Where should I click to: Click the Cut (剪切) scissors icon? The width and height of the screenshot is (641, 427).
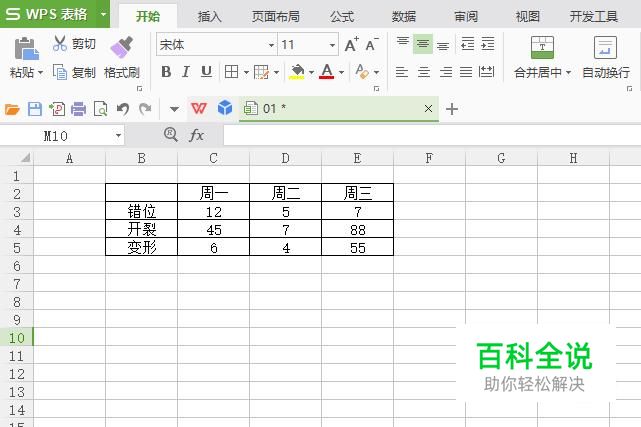[60, 43]
